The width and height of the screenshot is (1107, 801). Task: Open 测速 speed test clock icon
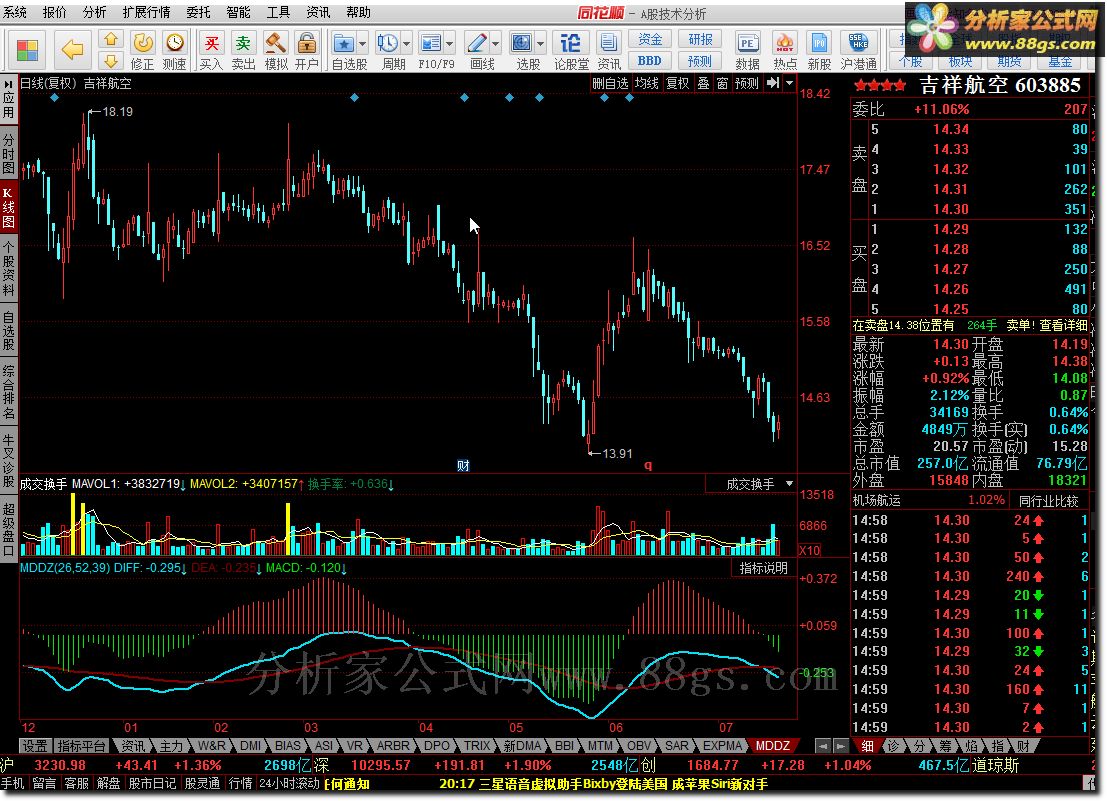(x=174, y=51)
